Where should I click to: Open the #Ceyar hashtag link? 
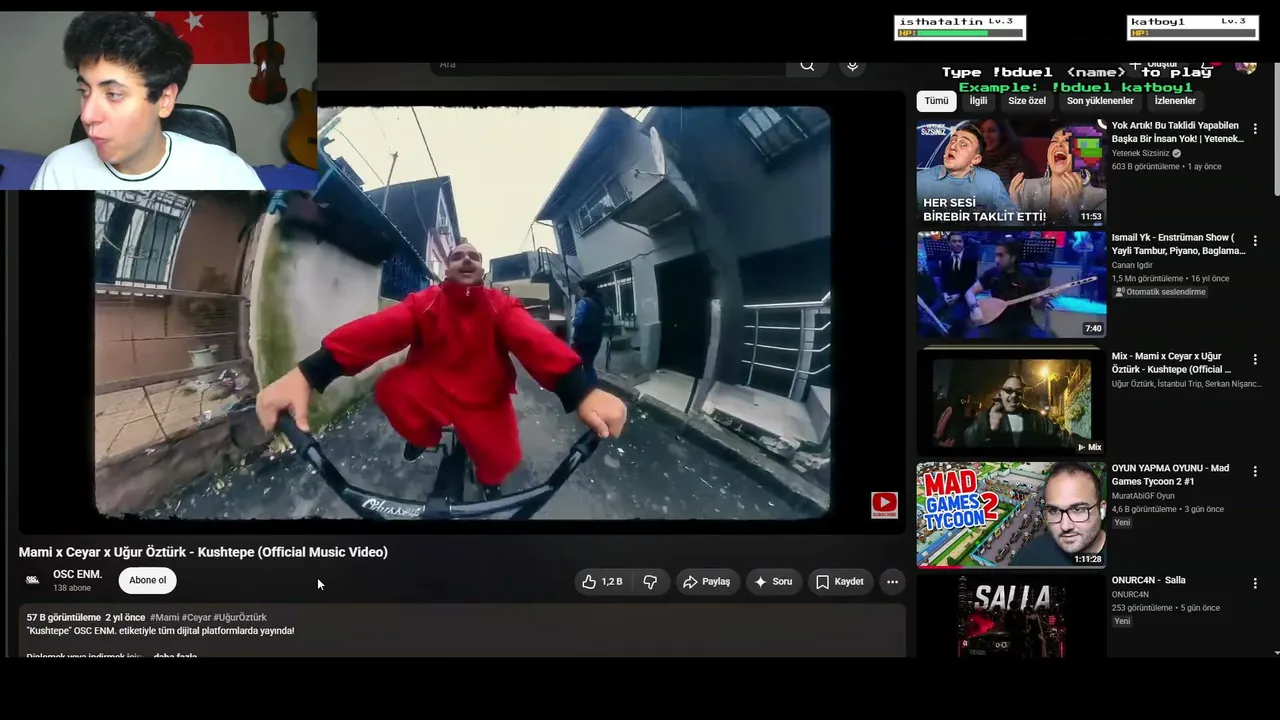pos(195,618)
